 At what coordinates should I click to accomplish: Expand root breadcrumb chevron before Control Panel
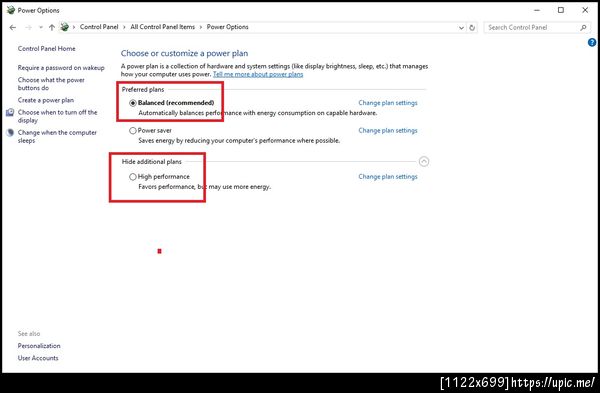pos(74,27)
